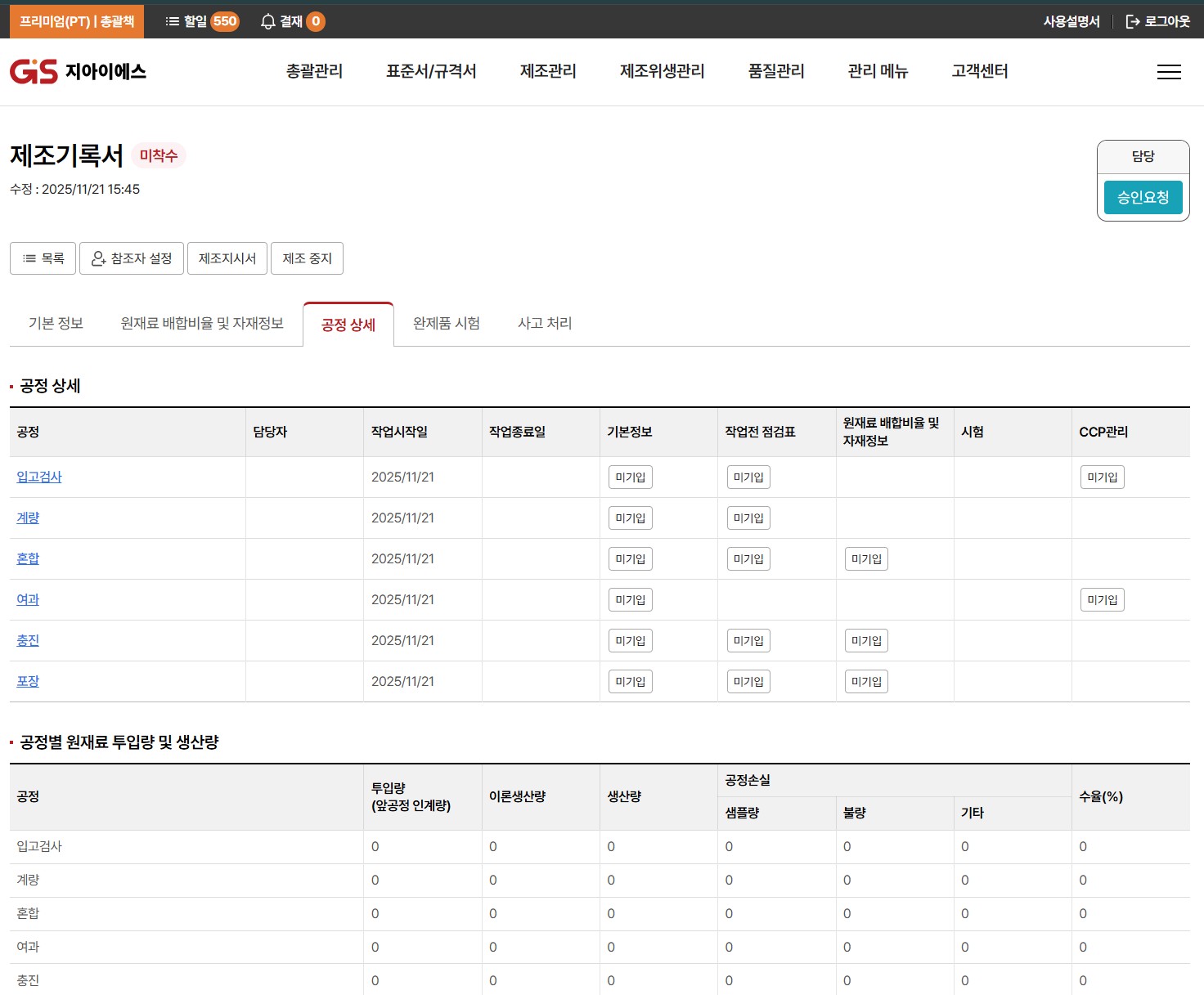1204x995 pixels.
Task: Go back to the list with 목록 button
Action: tap(43, 258)
